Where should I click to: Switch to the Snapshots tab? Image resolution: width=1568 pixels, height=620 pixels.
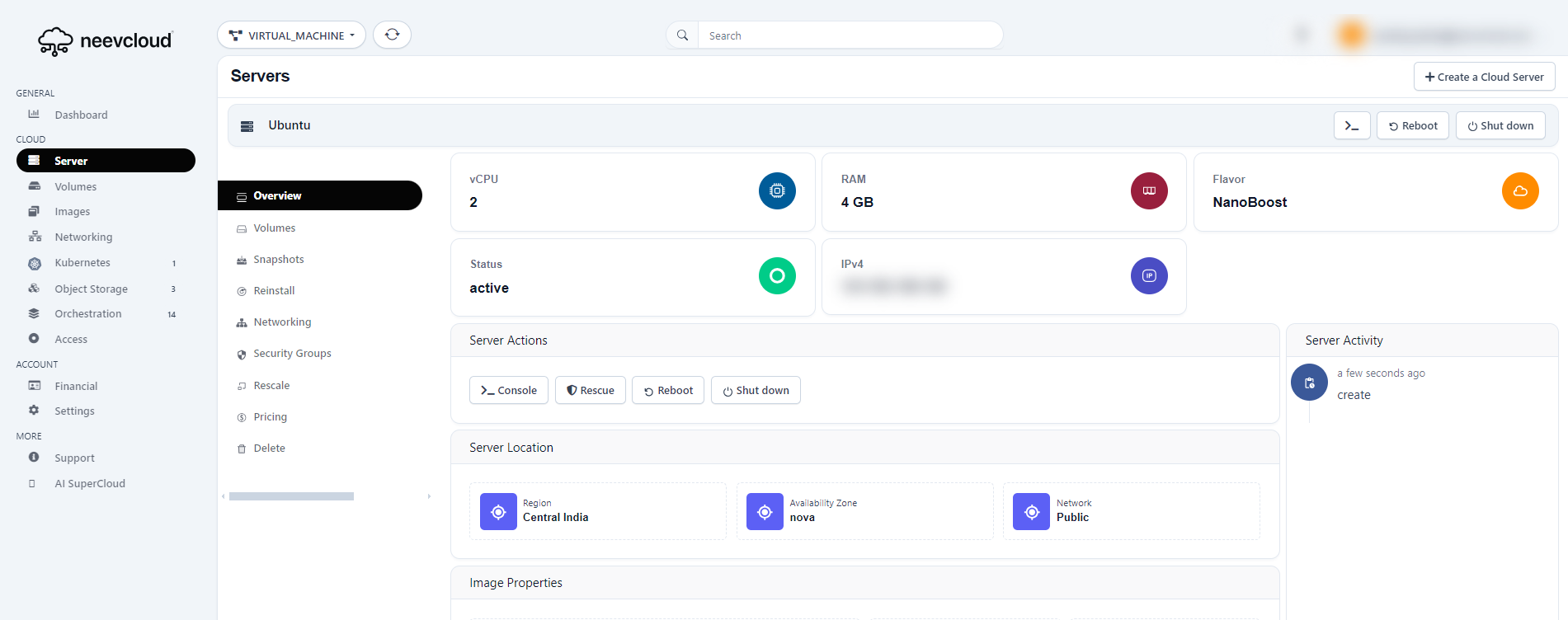(278, 260)
